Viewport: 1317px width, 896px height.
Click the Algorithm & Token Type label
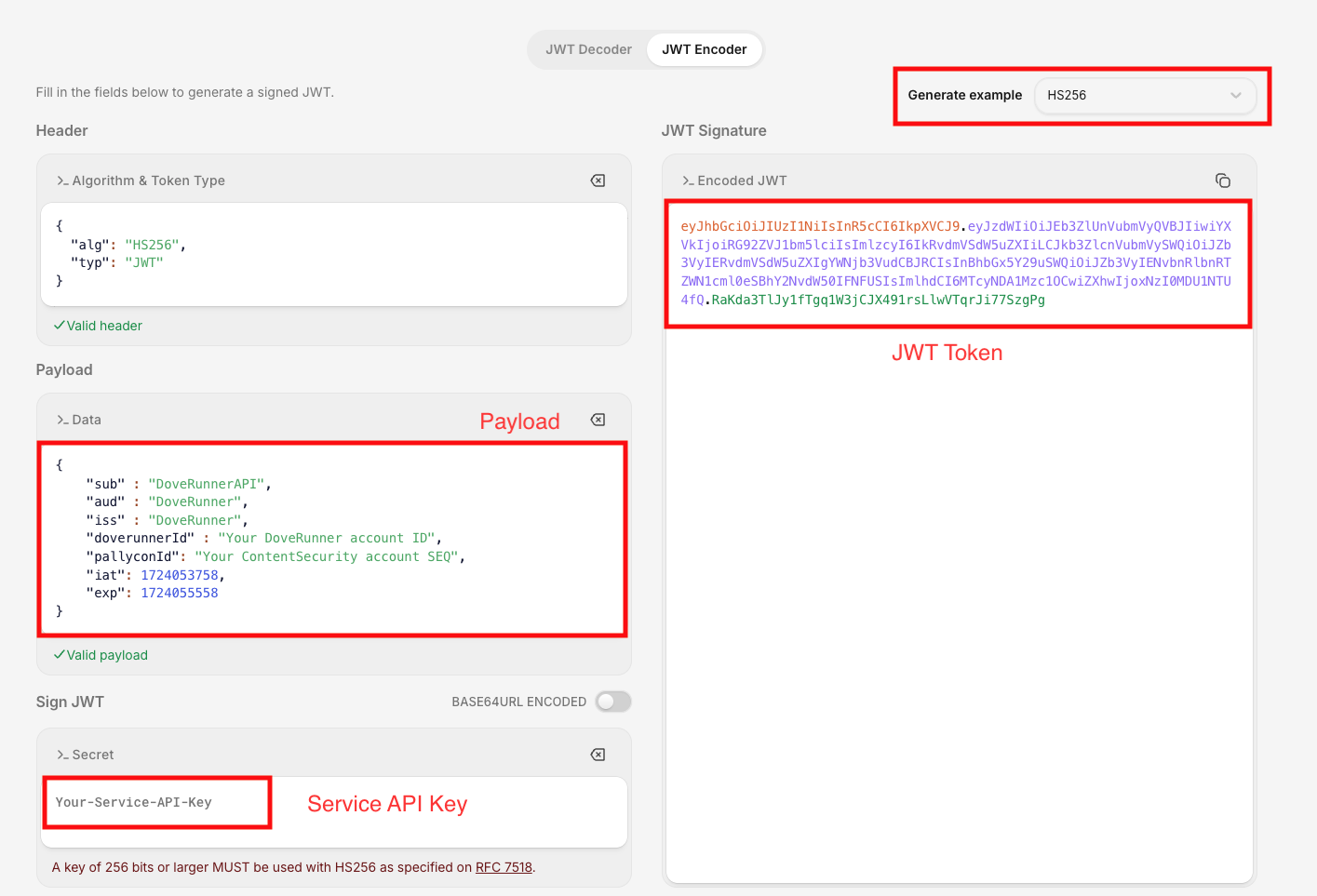pyautogui.click(x=149, y=181)
